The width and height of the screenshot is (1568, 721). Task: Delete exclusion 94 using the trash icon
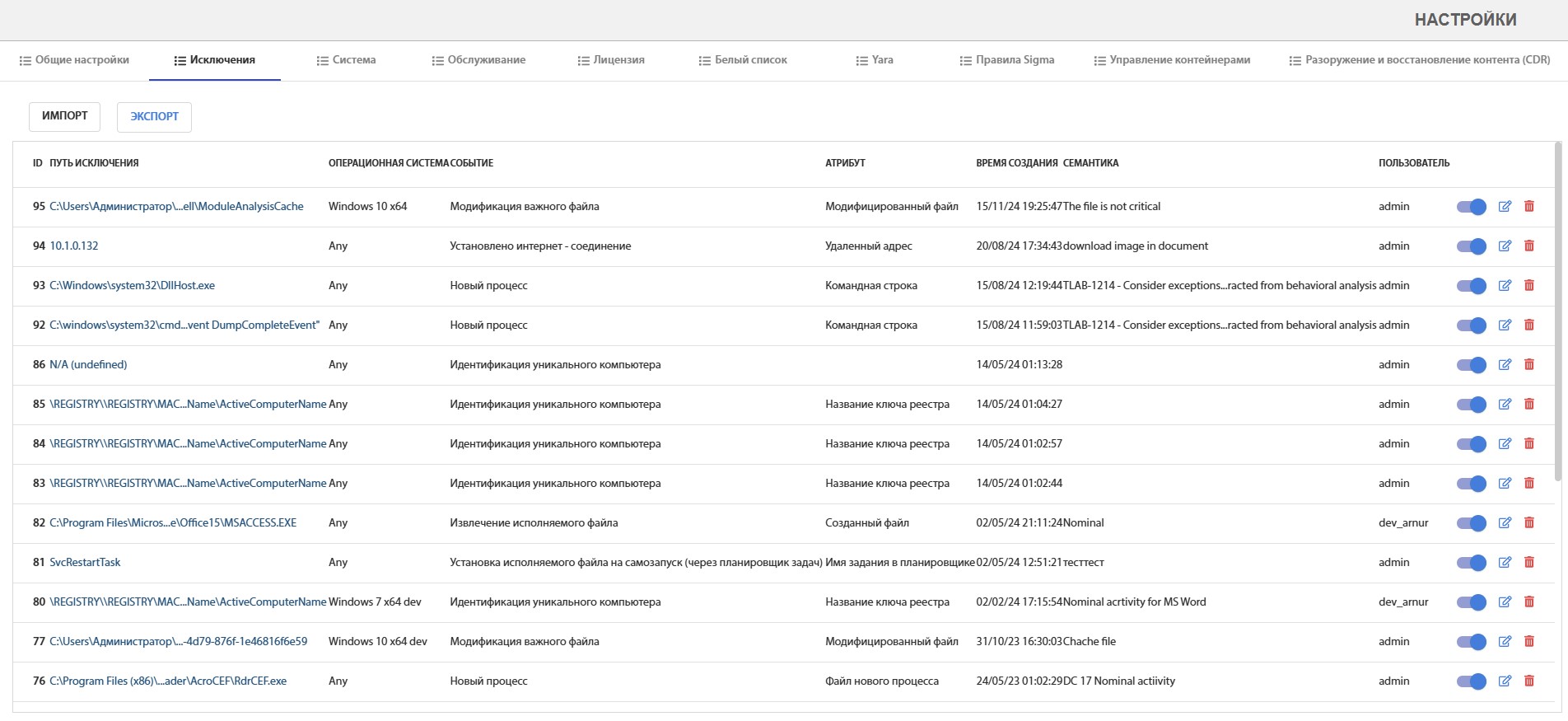coord(1529,246)
